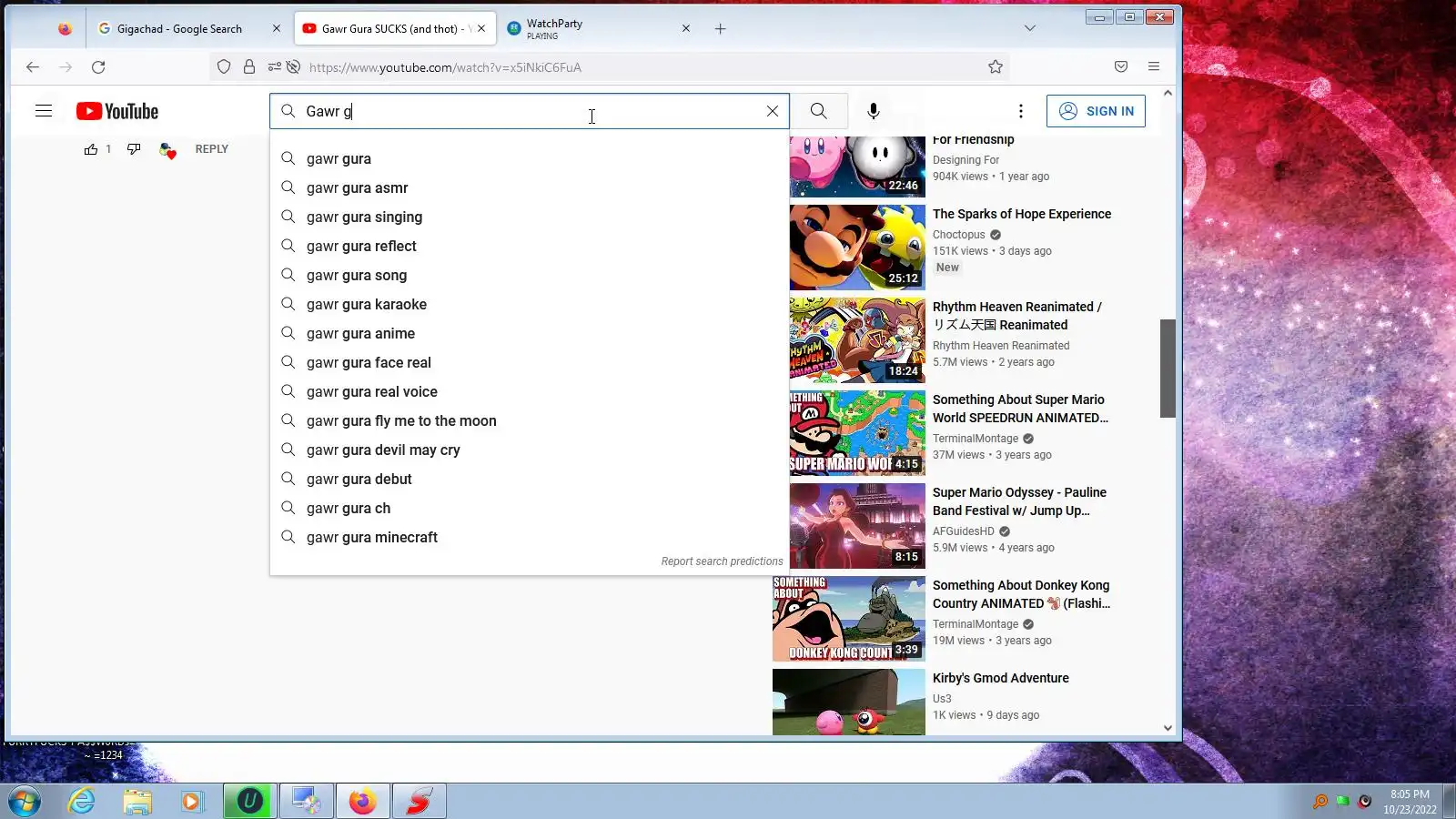Image resolution: width=1456 pixels, height=819 pixels.
Task: Close the Gigachad Google Search tab
Action: (277, 29)
